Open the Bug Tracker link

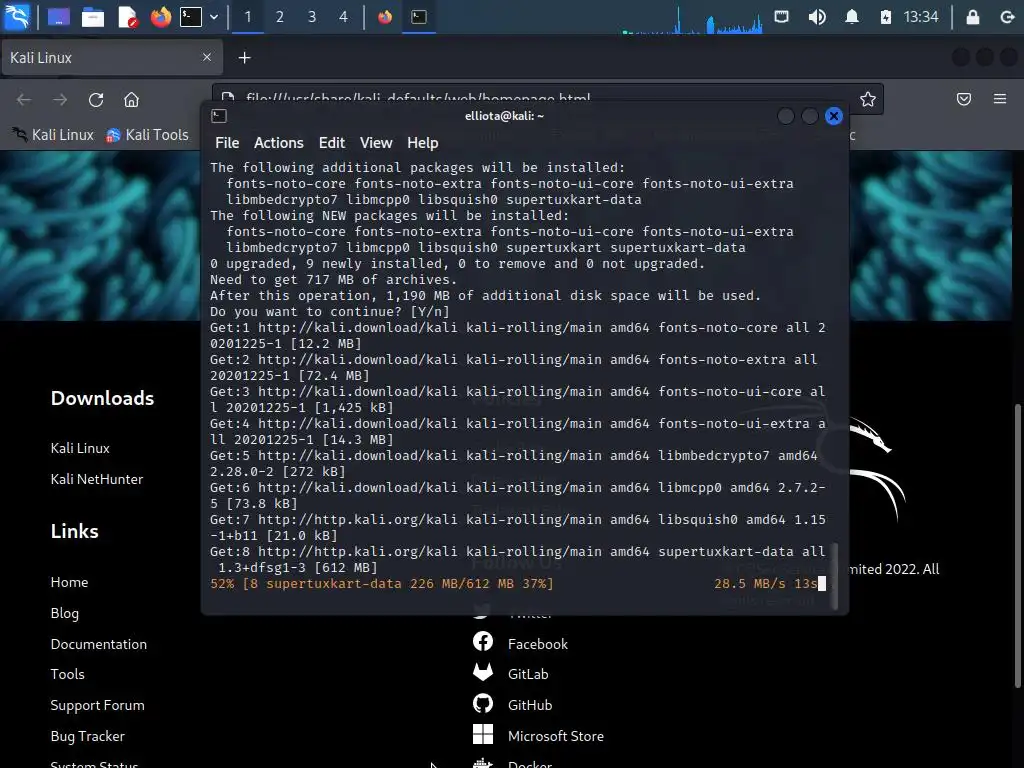pos(88,736)
